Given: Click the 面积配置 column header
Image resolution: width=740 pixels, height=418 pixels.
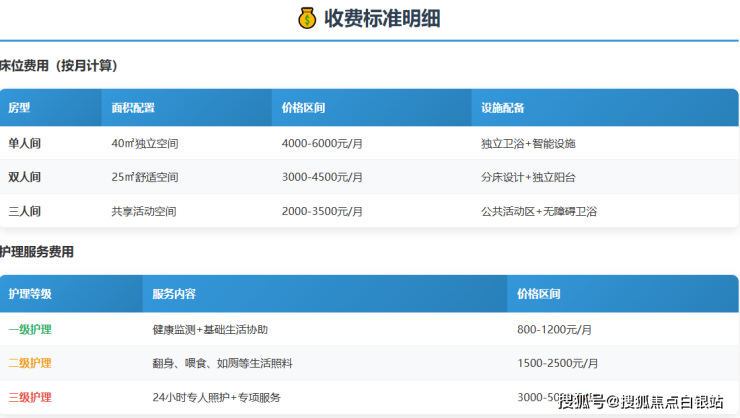Looking at the screenshot, I should pos(133,108).
